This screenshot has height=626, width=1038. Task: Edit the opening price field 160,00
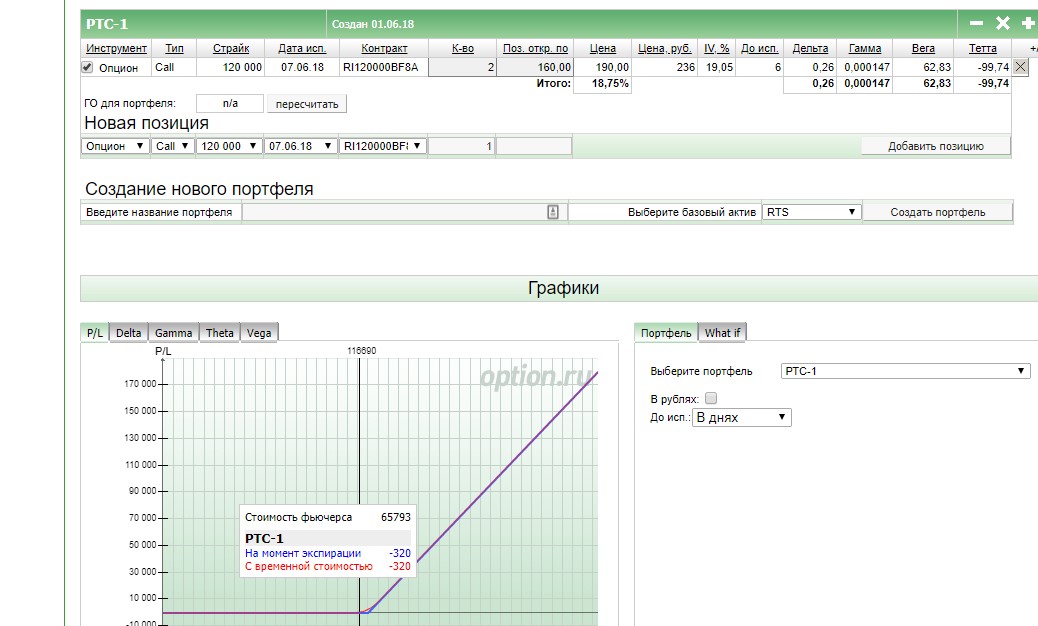tap(535, 67)
